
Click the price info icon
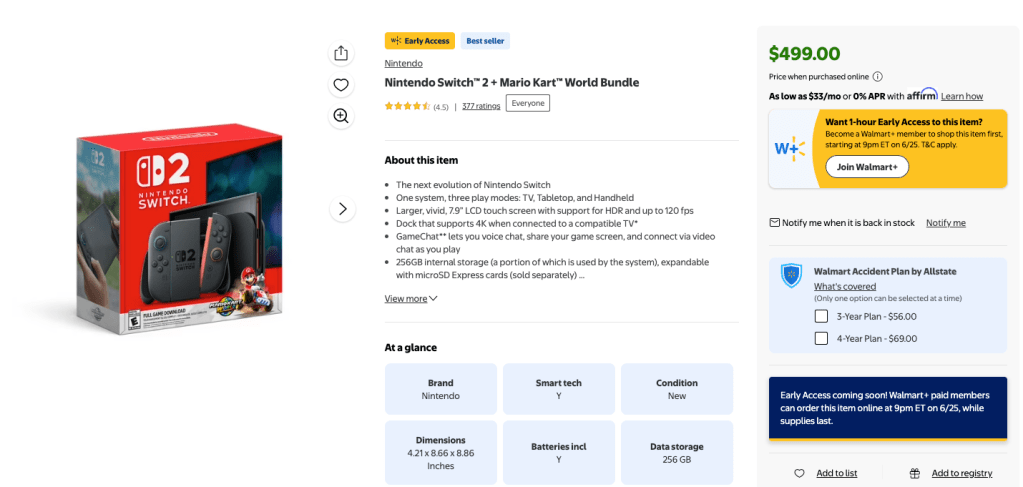click(x=877, y=76)
